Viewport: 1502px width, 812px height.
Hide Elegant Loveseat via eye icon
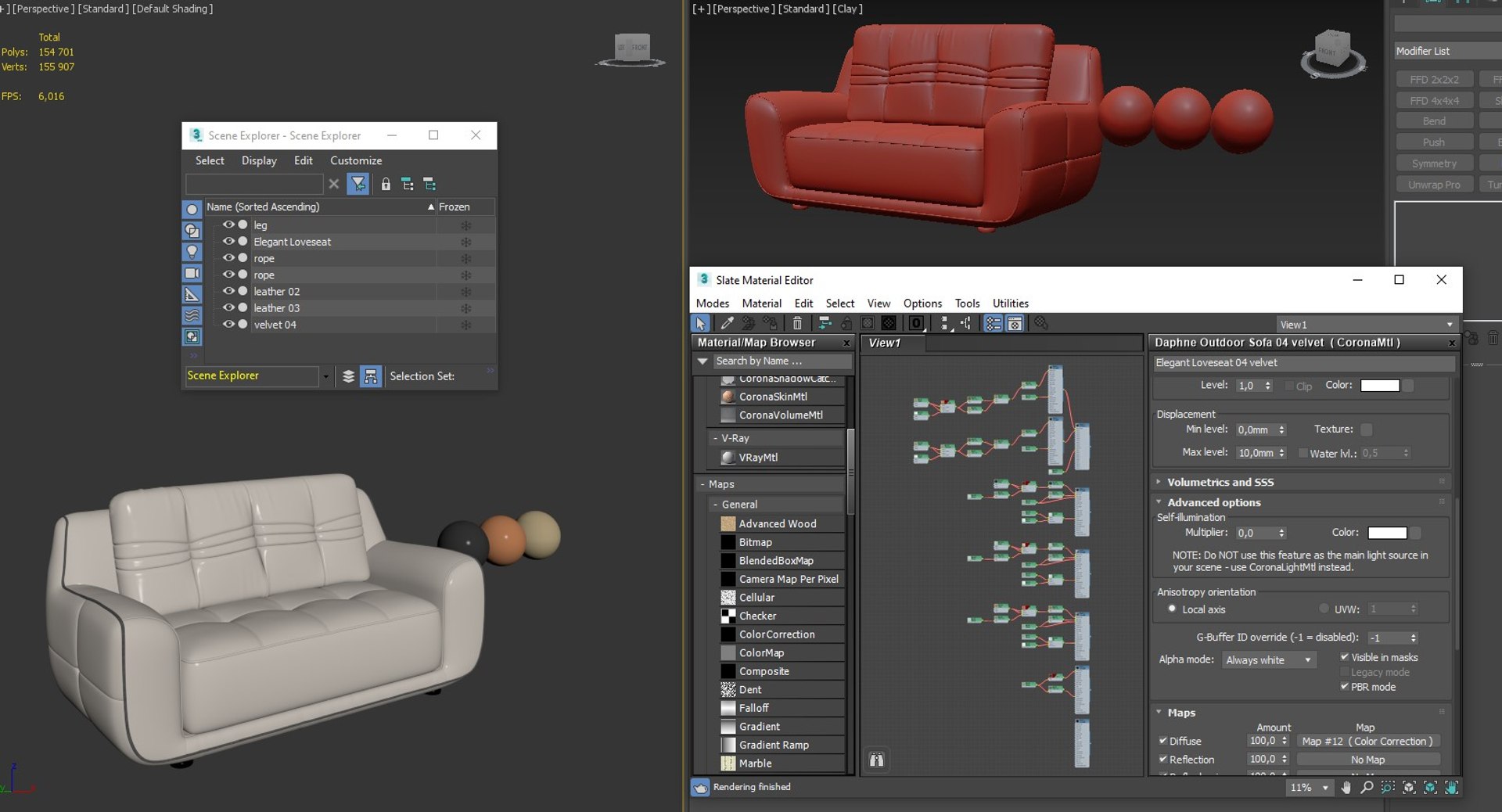point(228,241)
